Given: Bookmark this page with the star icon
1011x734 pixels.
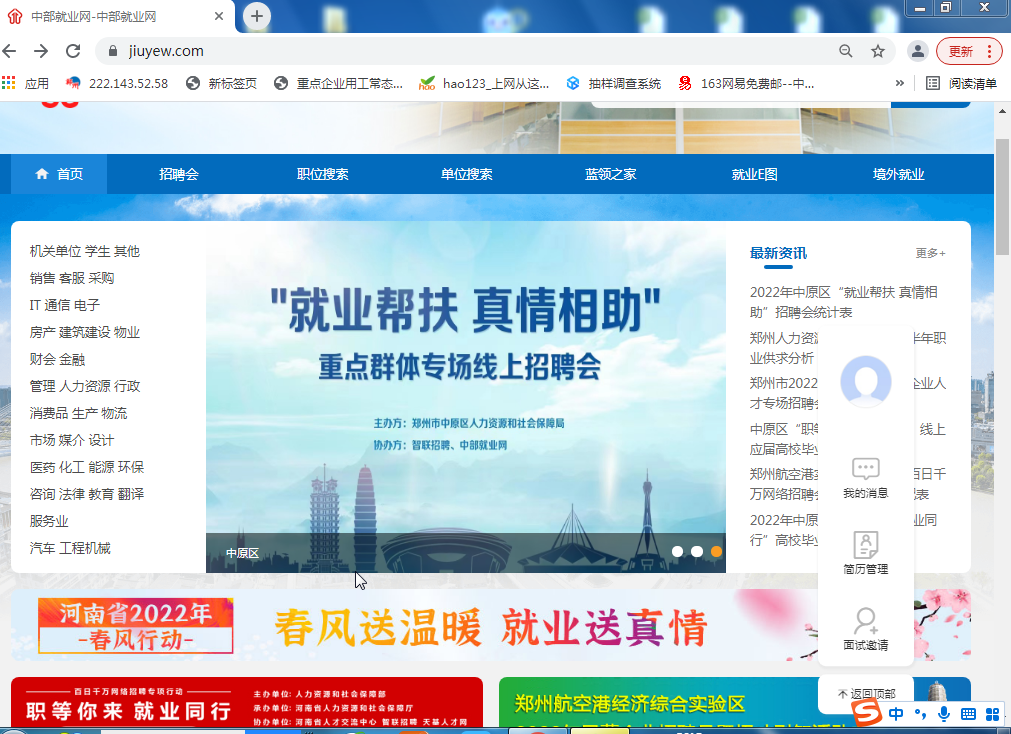Looking at the screenshot, I should [x=878, y=51].
